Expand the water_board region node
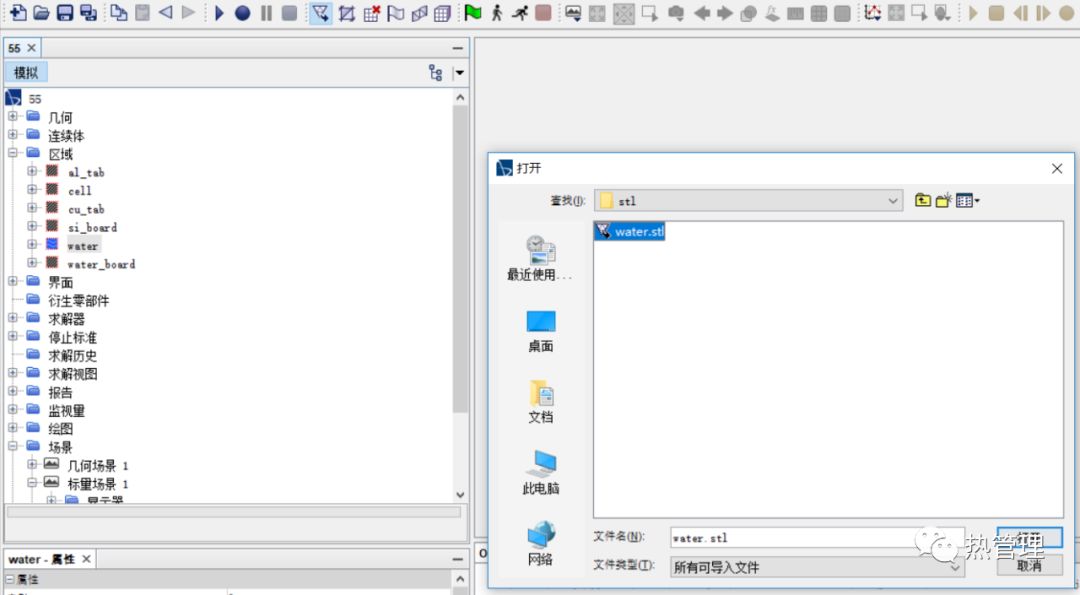Screen dimensions: 1080x595 tap(32, 262)
